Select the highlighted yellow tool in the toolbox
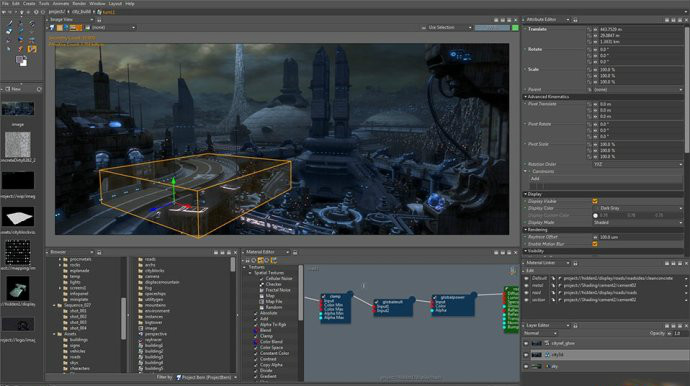The height and width of the screenshot is (386, 690). coord(32,49)
